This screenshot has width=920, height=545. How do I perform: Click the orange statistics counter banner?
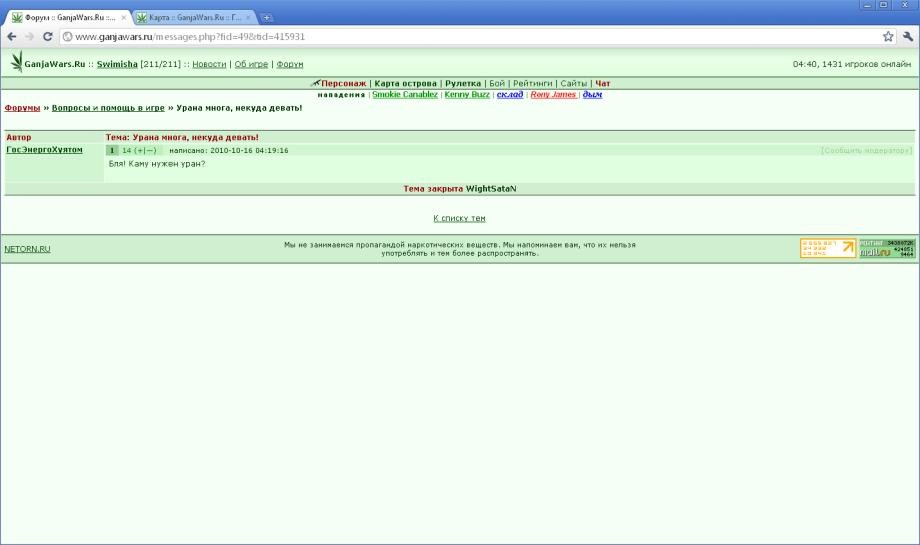pos(828,248)
